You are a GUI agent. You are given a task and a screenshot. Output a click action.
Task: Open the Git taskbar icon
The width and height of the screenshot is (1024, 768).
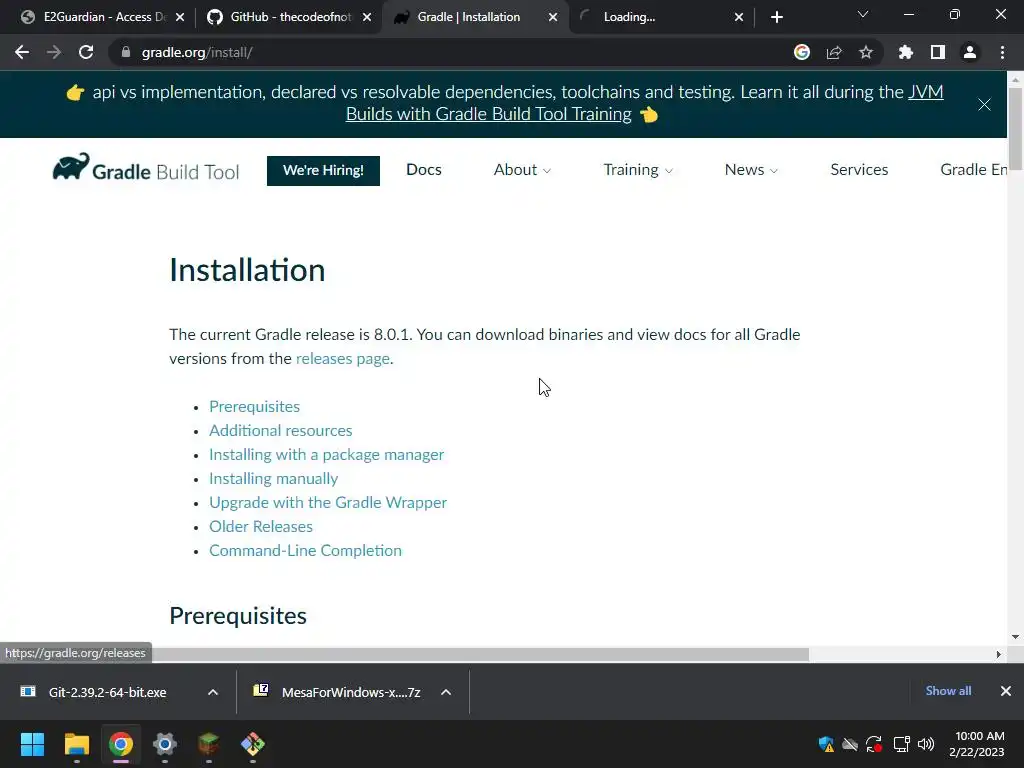click(253, 744)
